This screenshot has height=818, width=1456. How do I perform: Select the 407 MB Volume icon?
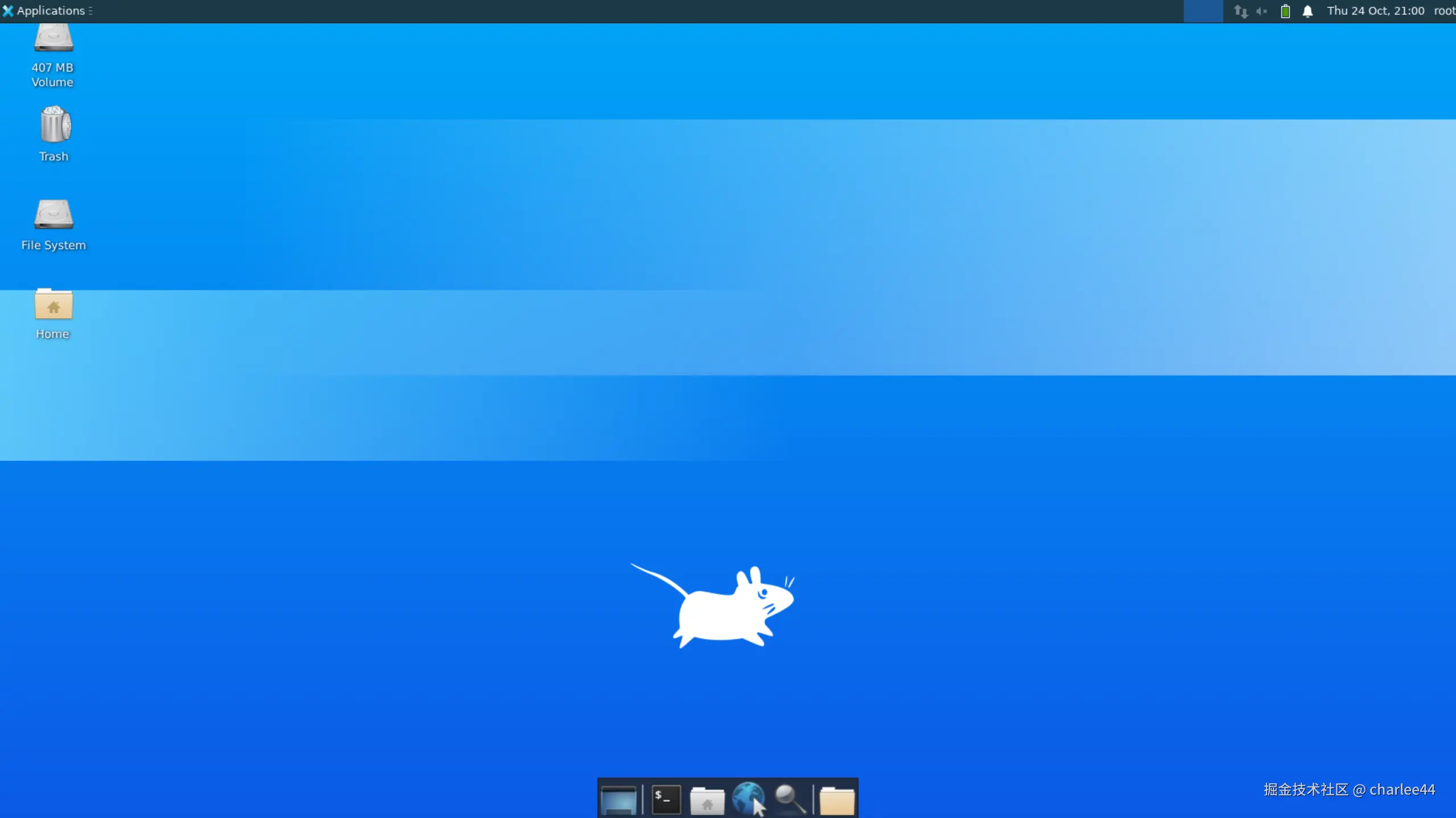pyautogui.click(x=53, y=39)
